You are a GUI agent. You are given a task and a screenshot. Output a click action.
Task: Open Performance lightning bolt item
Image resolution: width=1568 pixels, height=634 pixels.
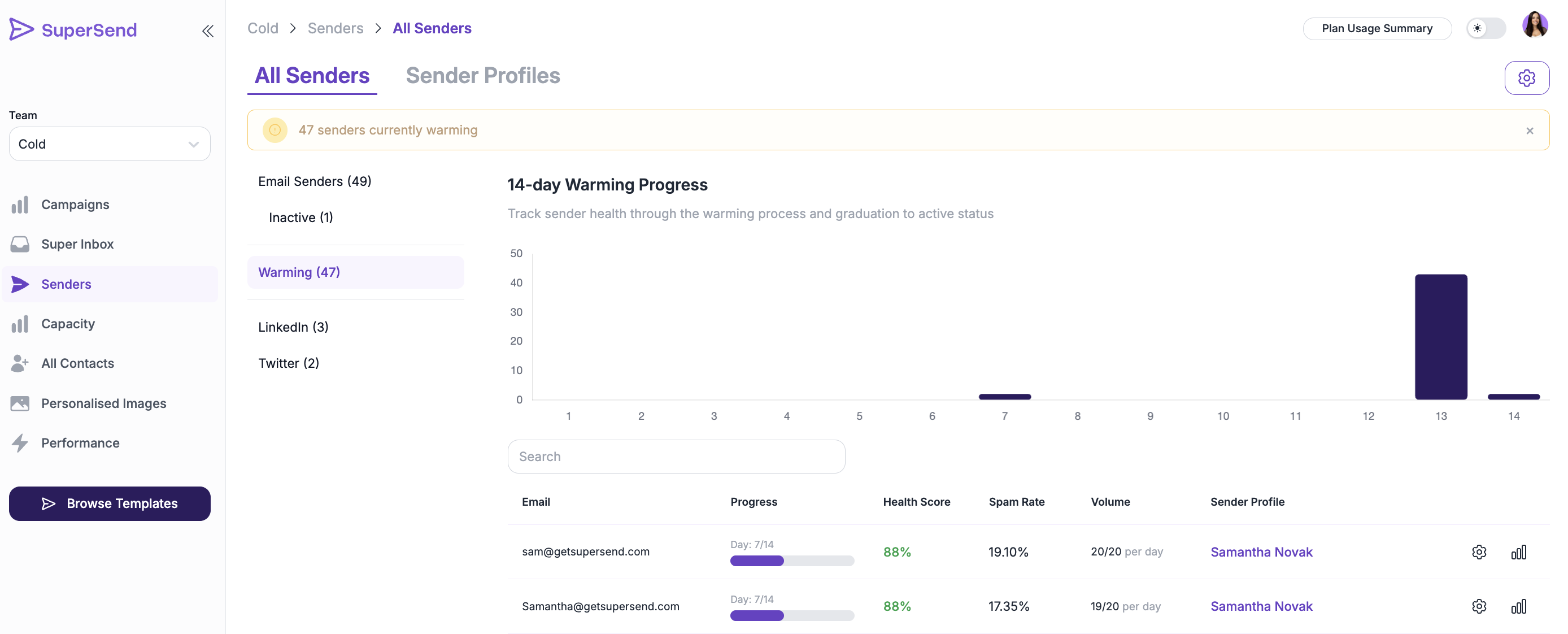pyautogui.click(x=80, y=443)
